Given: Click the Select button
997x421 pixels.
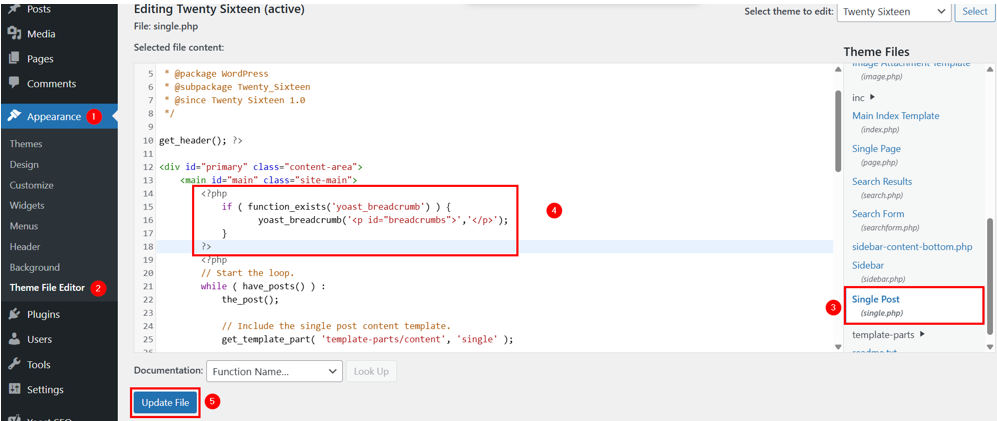Looking at the screenshot, I should click(975, 11).
